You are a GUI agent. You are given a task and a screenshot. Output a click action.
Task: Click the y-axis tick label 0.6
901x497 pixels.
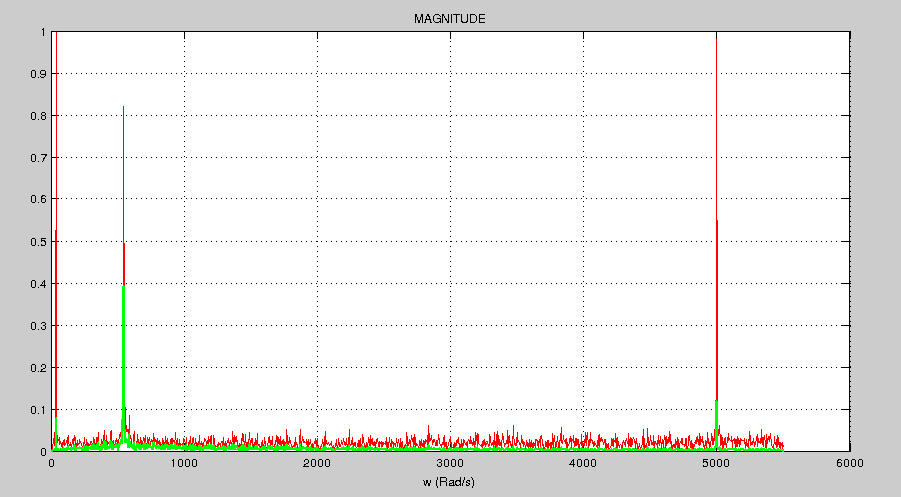(x=39, y=200)
